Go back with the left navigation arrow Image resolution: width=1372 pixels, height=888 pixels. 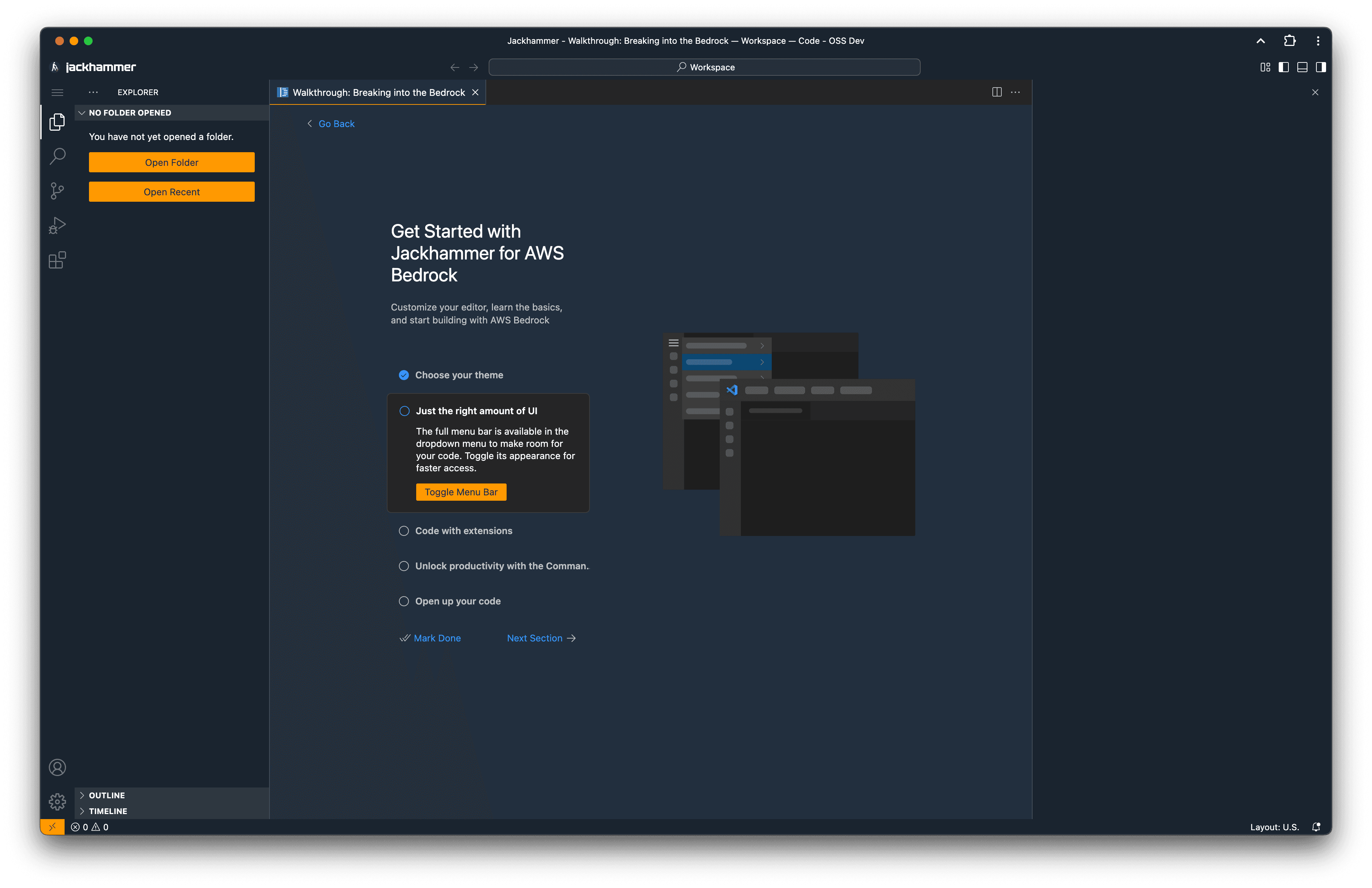pyautogui.click(x=455, y=67)
